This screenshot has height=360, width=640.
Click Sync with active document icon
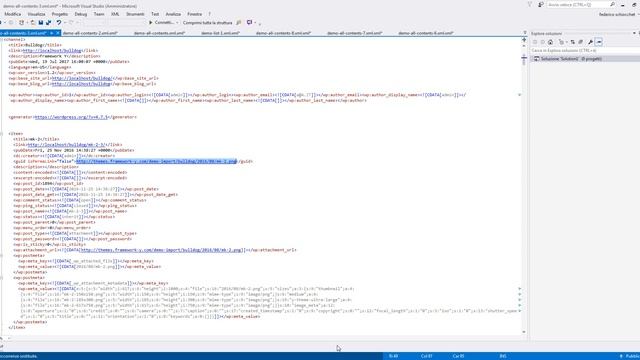(x=573, y=42)
